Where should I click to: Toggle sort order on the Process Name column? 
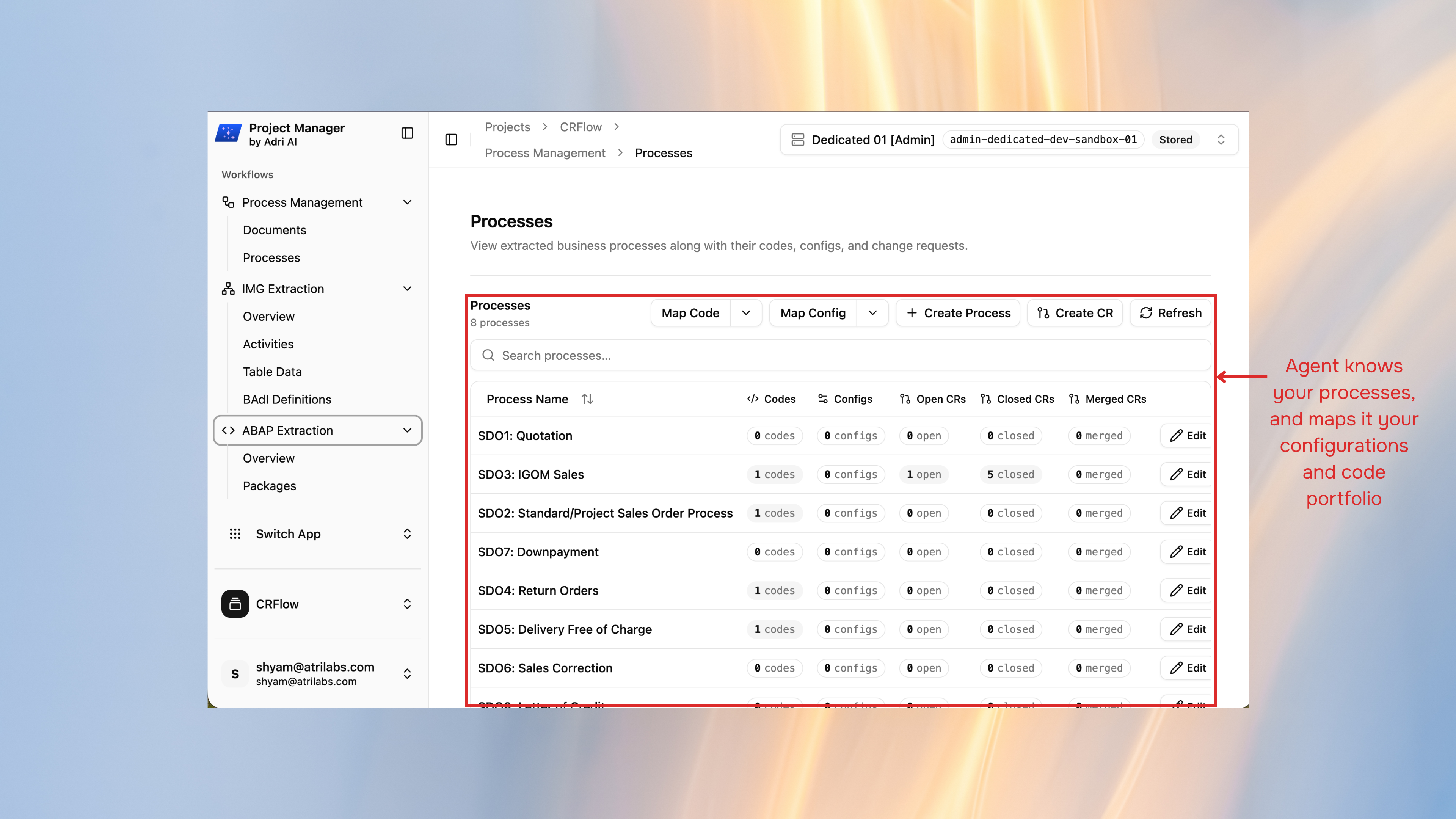pos(587,399)
